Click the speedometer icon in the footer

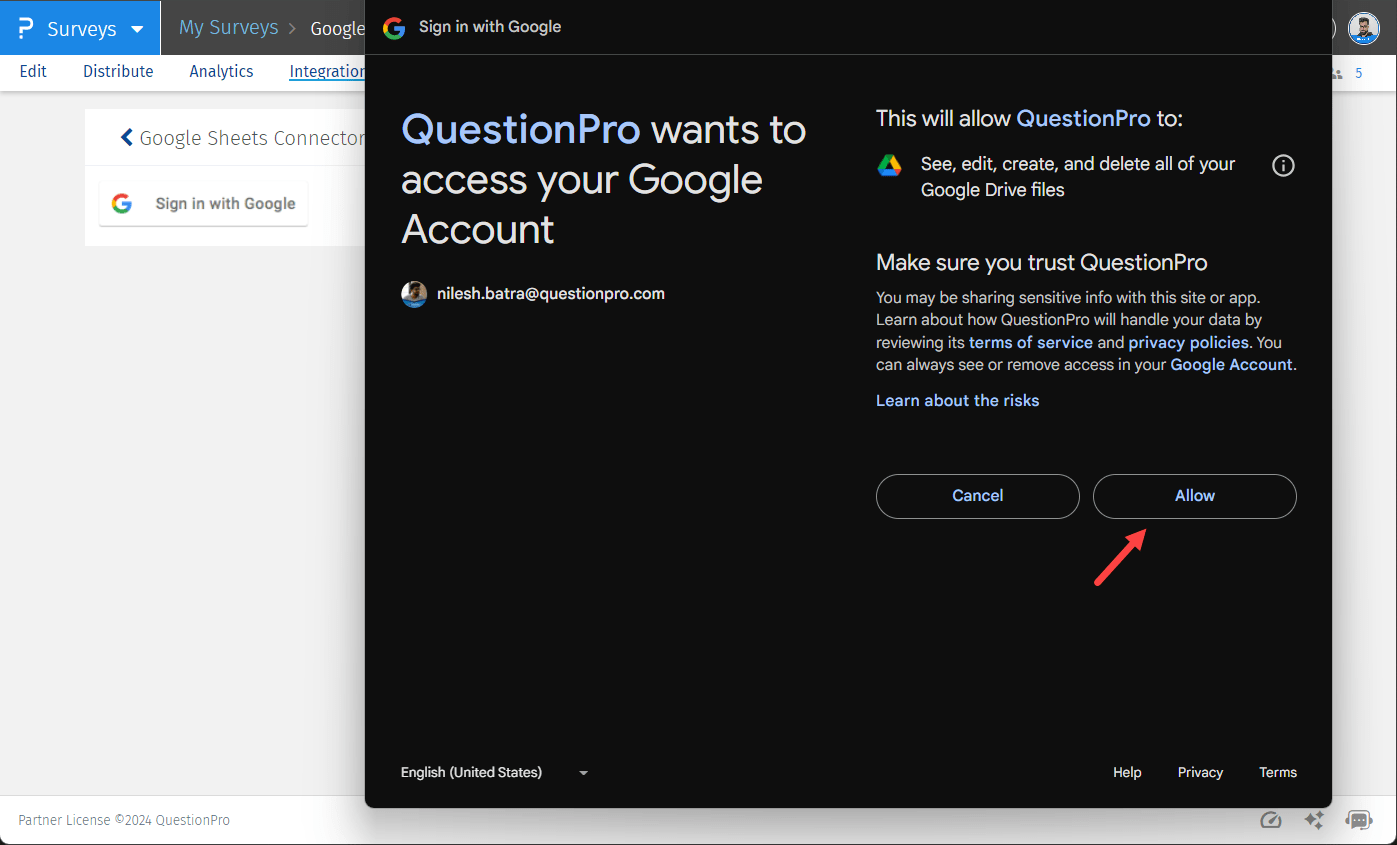[x=1270, y=820]
